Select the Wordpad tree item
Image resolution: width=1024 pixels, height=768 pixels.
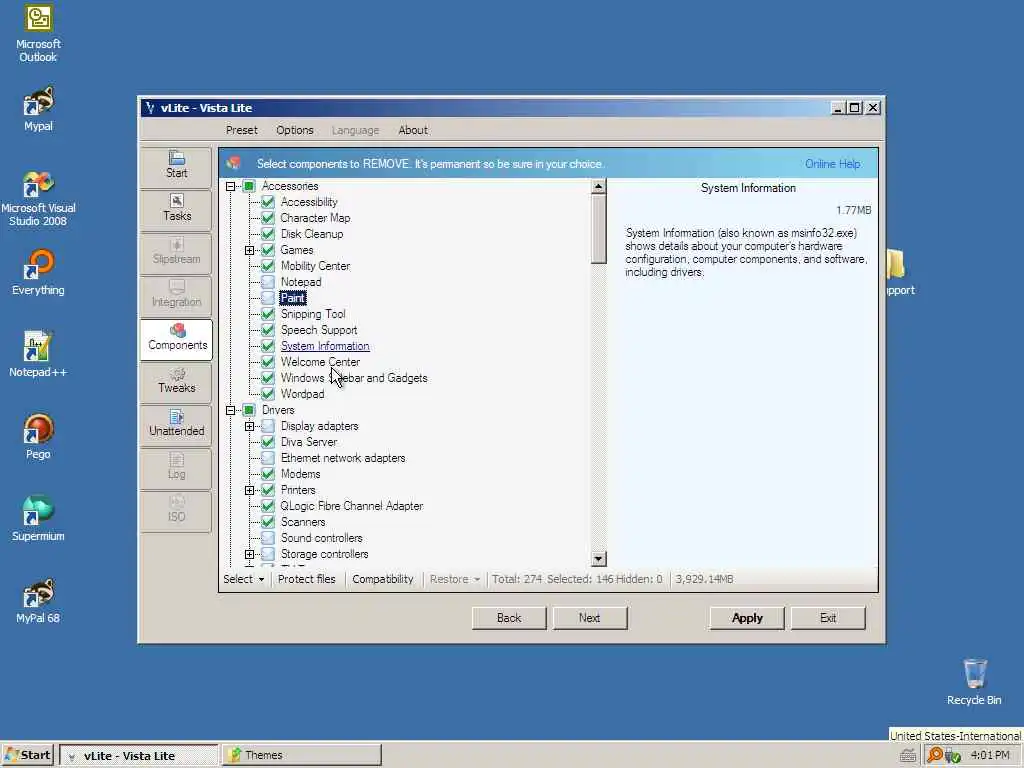pos(302,394)
